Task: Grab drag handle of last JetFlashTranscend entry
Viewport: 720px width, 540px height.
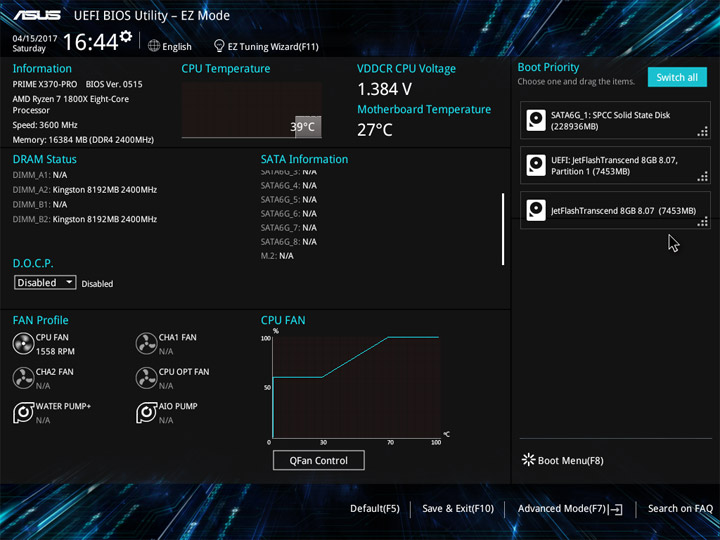Action: [x=703, y=222]
